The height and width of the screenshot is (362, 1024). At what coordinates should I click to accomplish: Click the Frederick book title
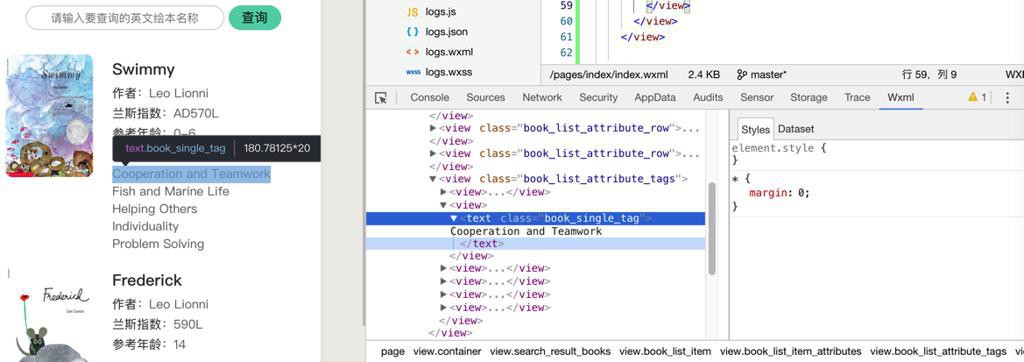(x=147, y=280)
